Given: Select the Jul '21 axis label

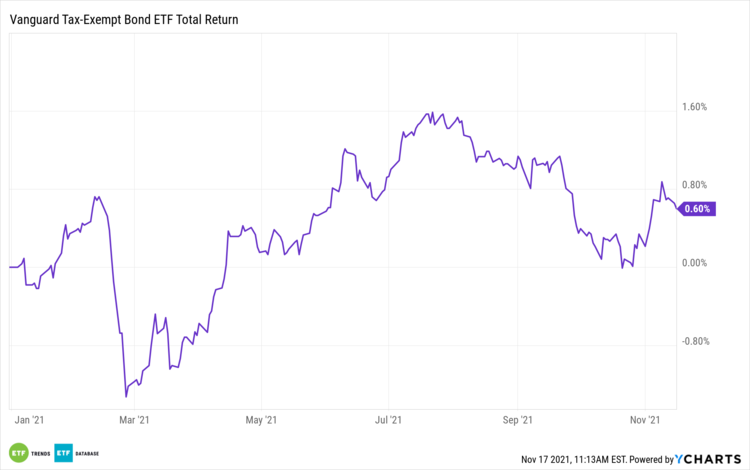Looking at the screenshot, I should click(x=388, y=422).
